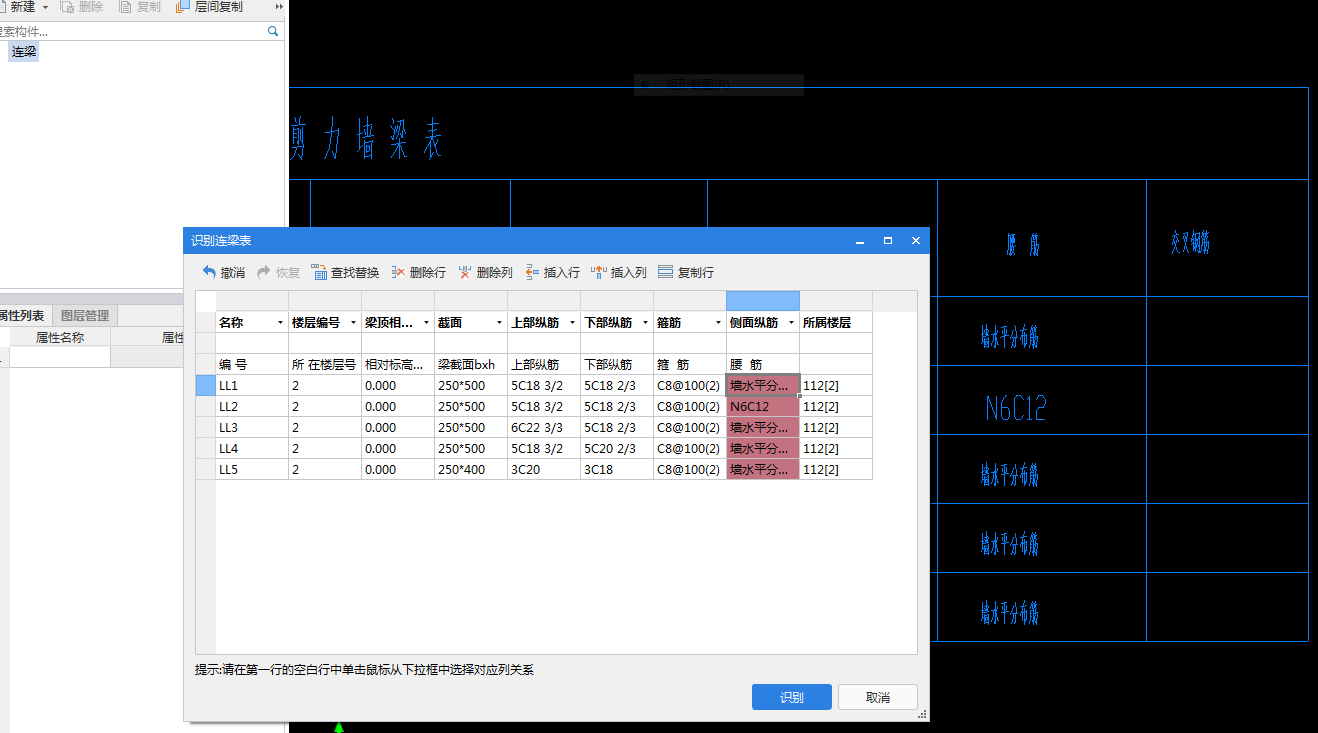Select the LL4 name cell

252,449
